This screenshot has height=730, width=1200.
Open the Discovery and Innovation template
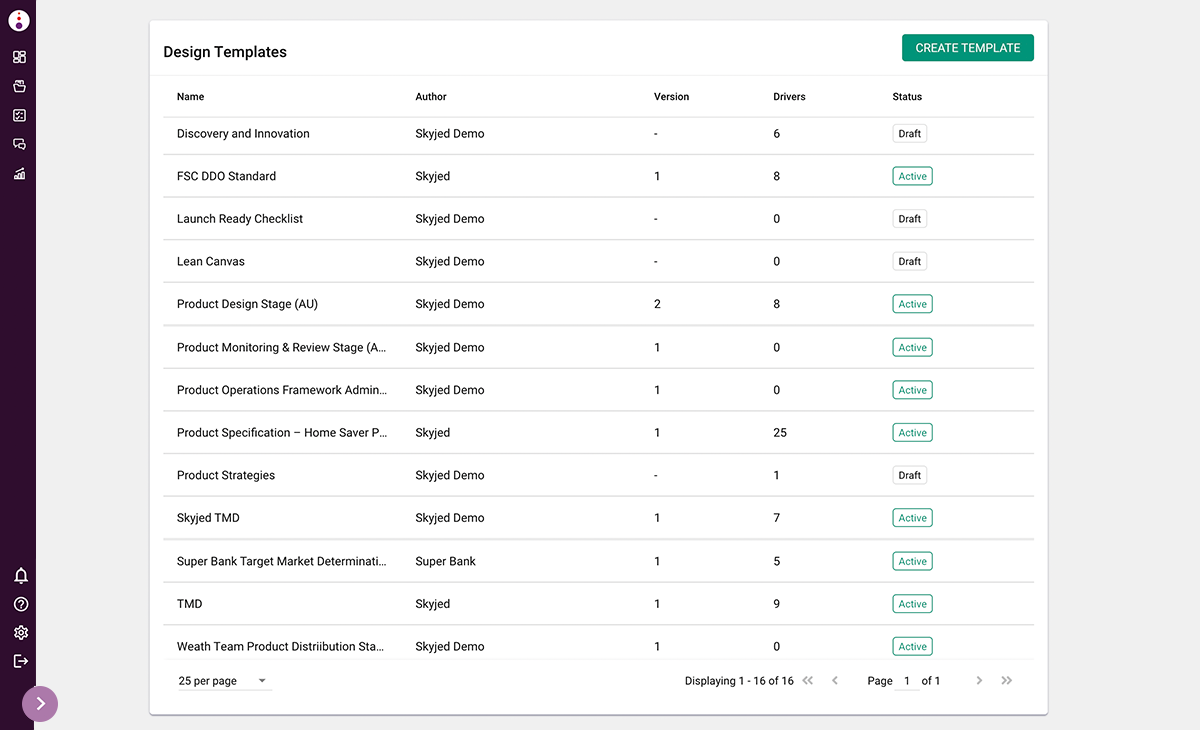(243, 134)
